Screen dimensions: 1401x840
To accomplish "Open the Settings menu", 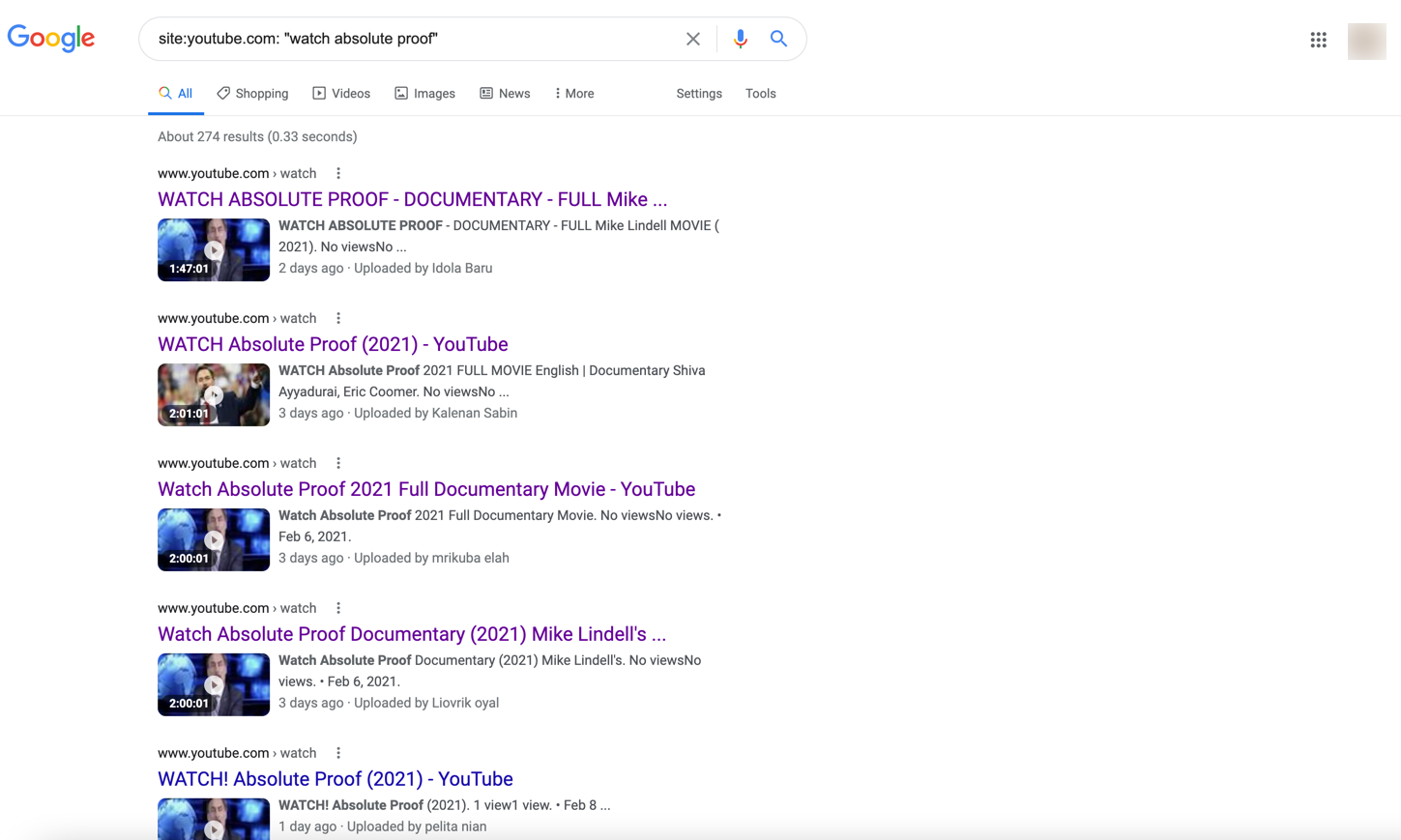I will coord(699,93).
